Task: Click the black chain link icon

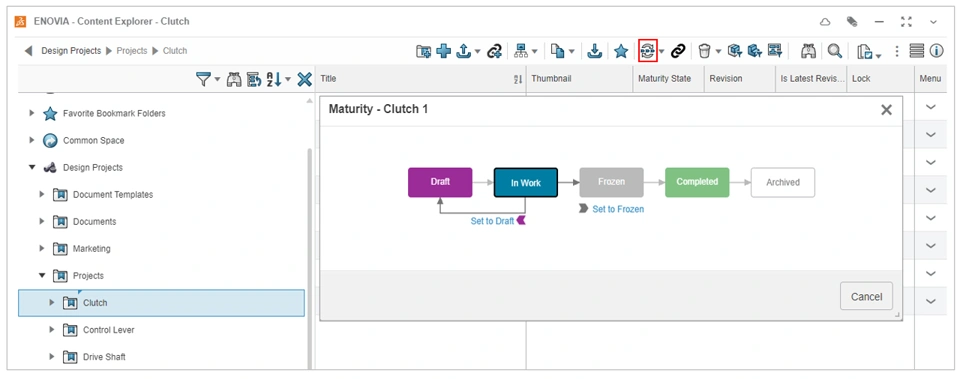Action: (677, 51)
